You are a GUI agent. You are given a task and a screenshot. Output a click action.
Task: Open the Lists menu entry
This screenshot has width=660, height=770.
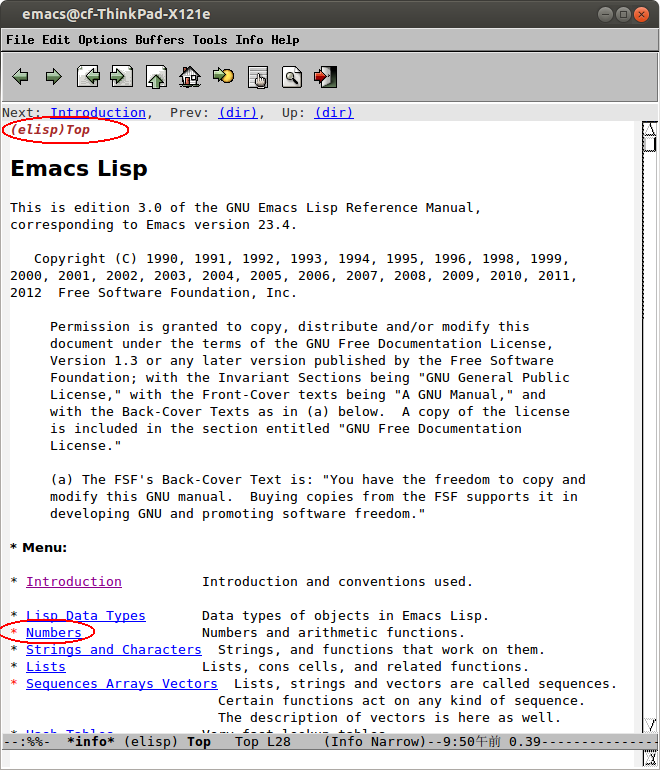pyautogui.click(x=46, y=666)
